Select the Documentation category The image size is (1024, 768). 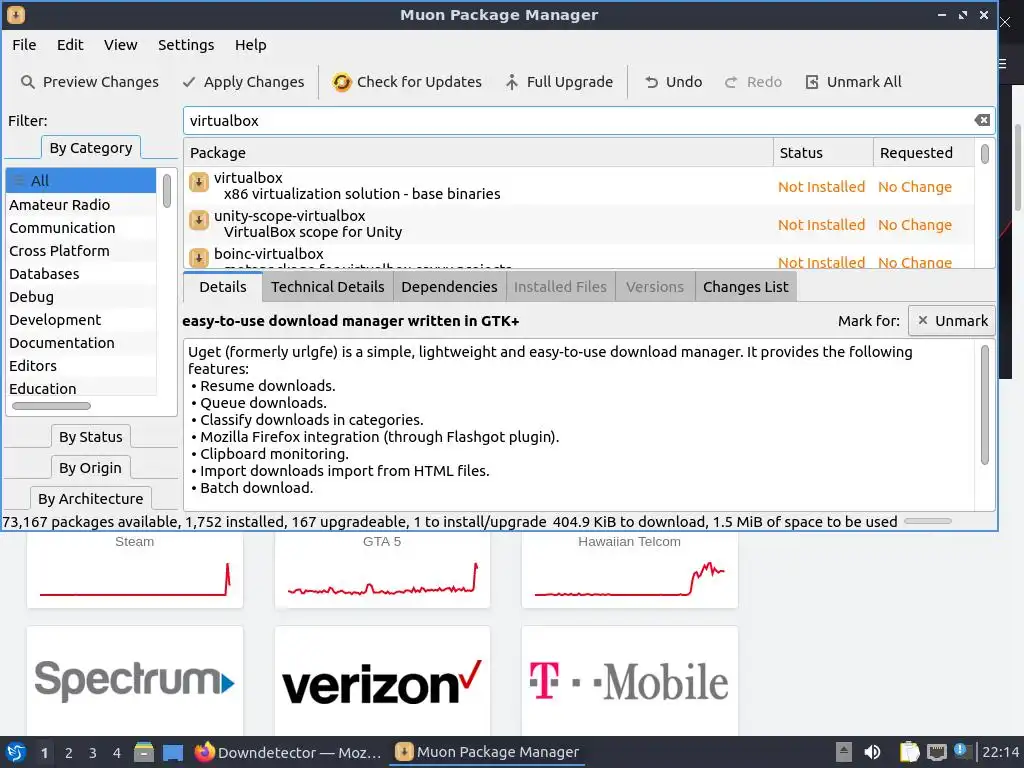point(81,343)
